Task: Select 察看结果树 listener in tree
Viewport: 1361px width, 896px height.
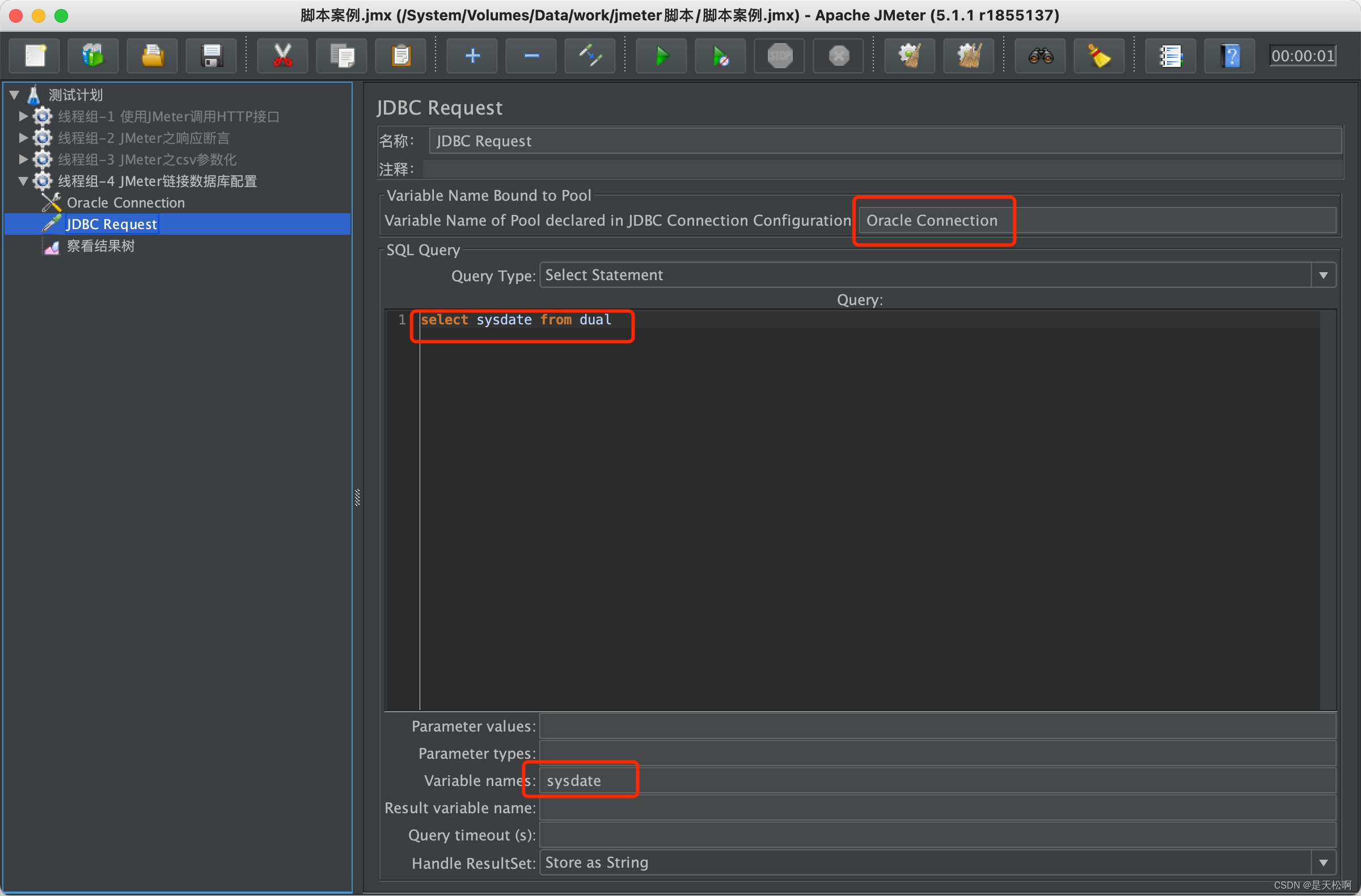Action: [x=100, y=246]
